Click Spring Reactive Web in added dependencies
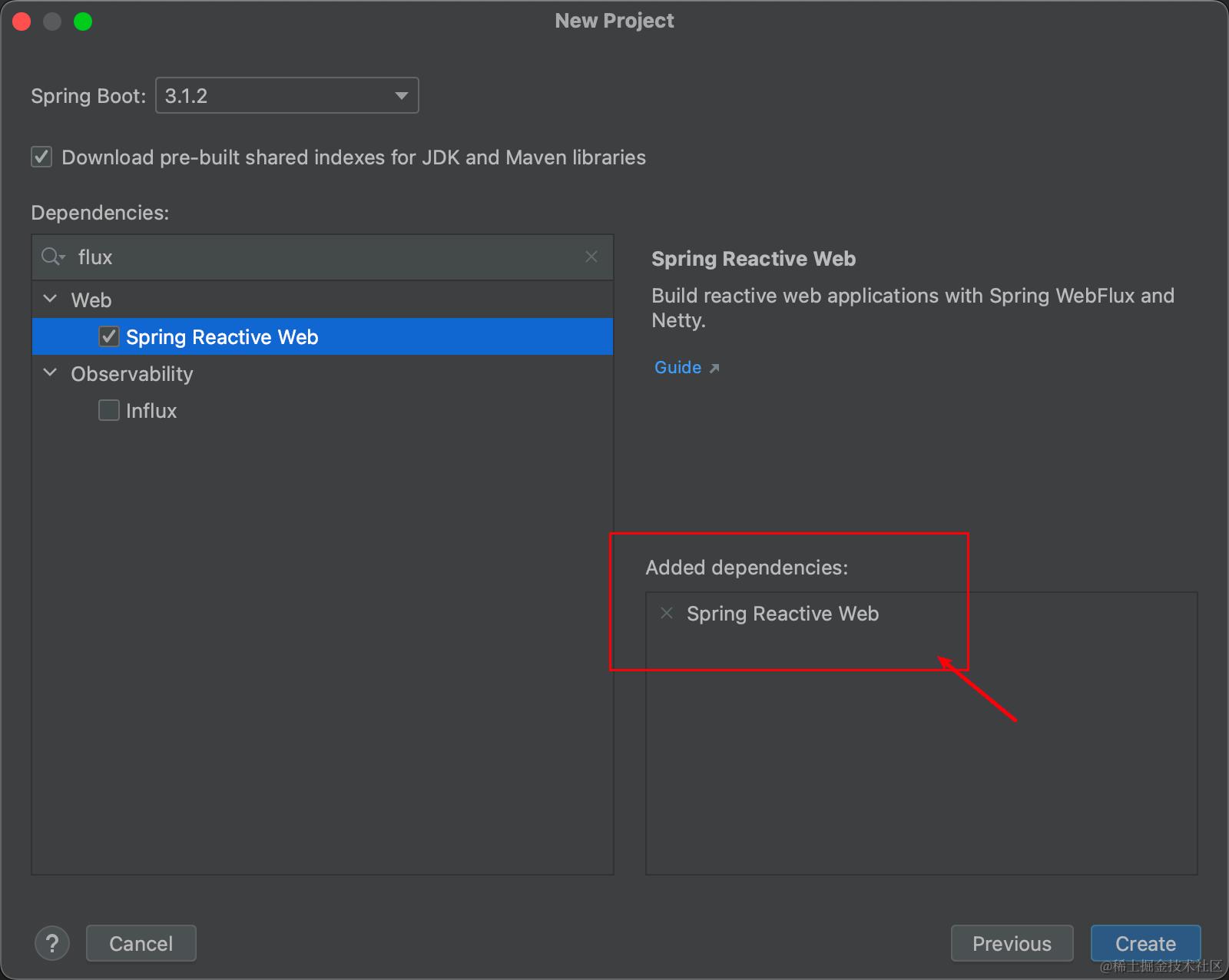The width and height of the screenshot is (1229, 980). pos(783,614)
